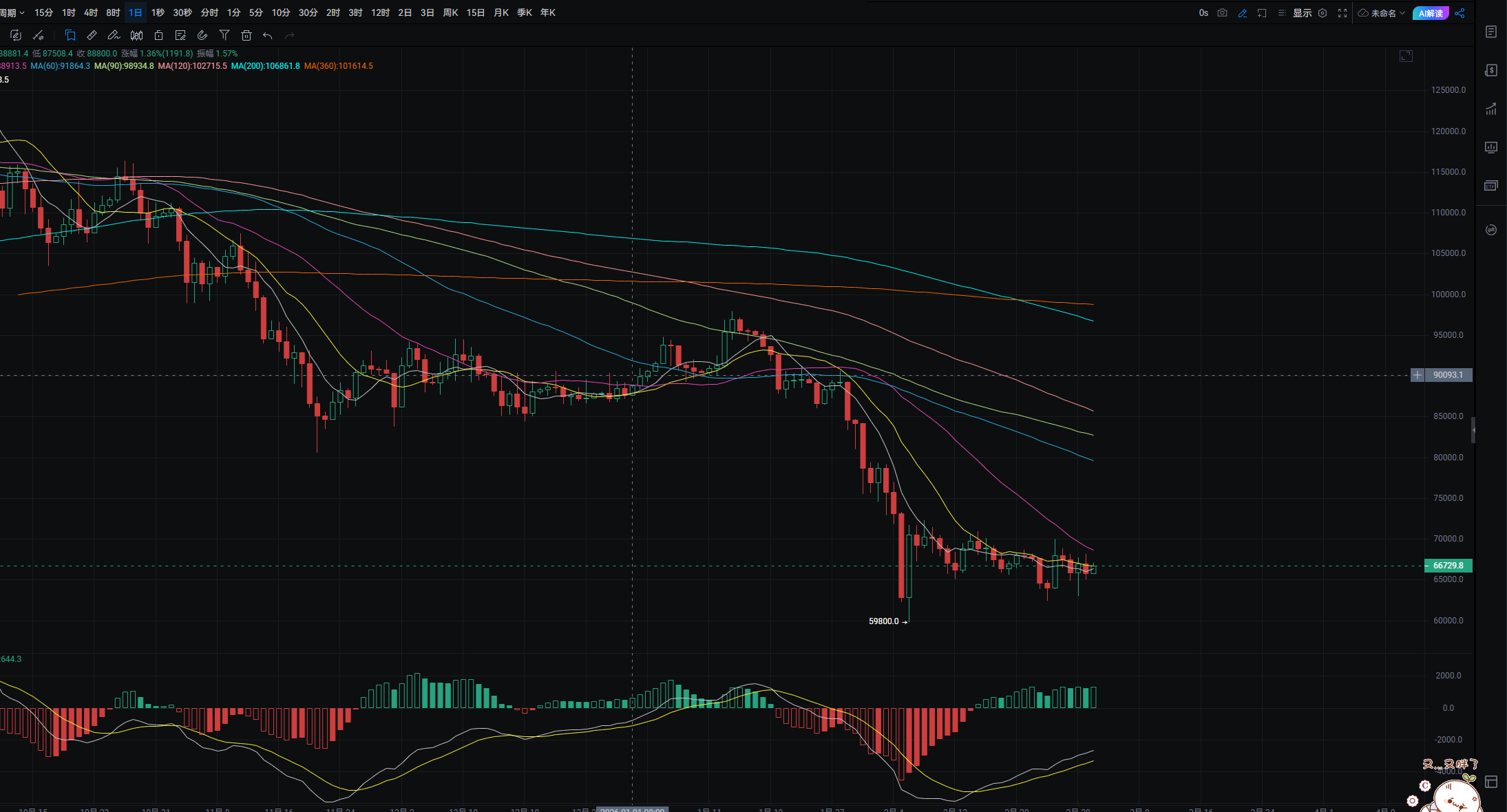
Task: Expand the chart pane corner icon
Action: point(1406,56)
